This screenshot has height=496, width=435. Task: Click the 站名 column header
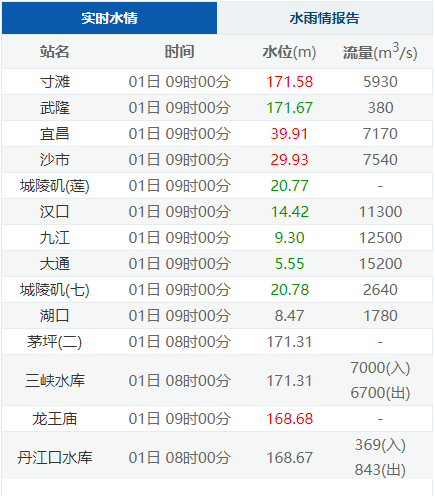(55, 52)
